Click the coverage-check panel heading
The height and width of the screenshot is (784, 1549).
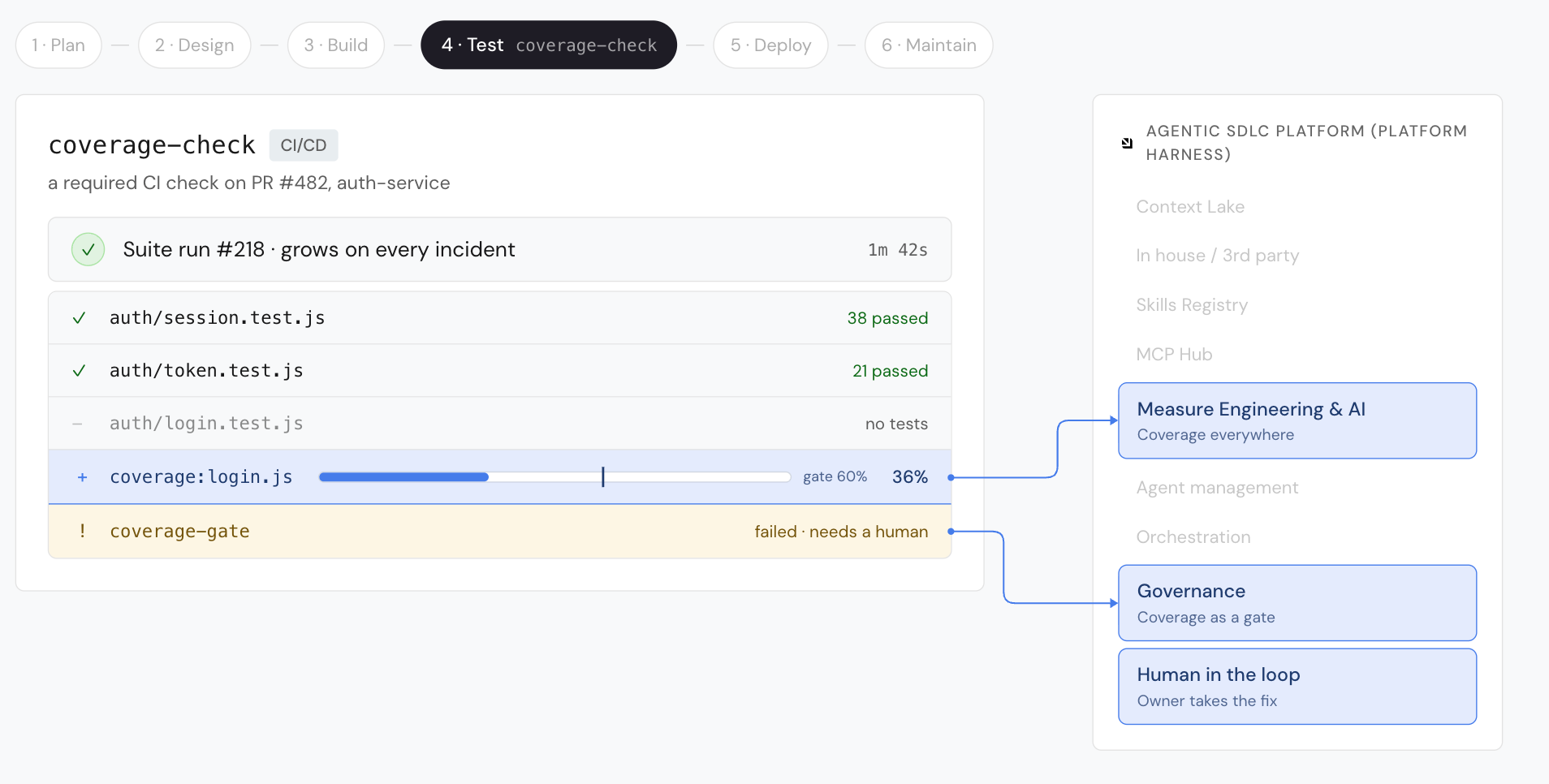tap(152, 145)
